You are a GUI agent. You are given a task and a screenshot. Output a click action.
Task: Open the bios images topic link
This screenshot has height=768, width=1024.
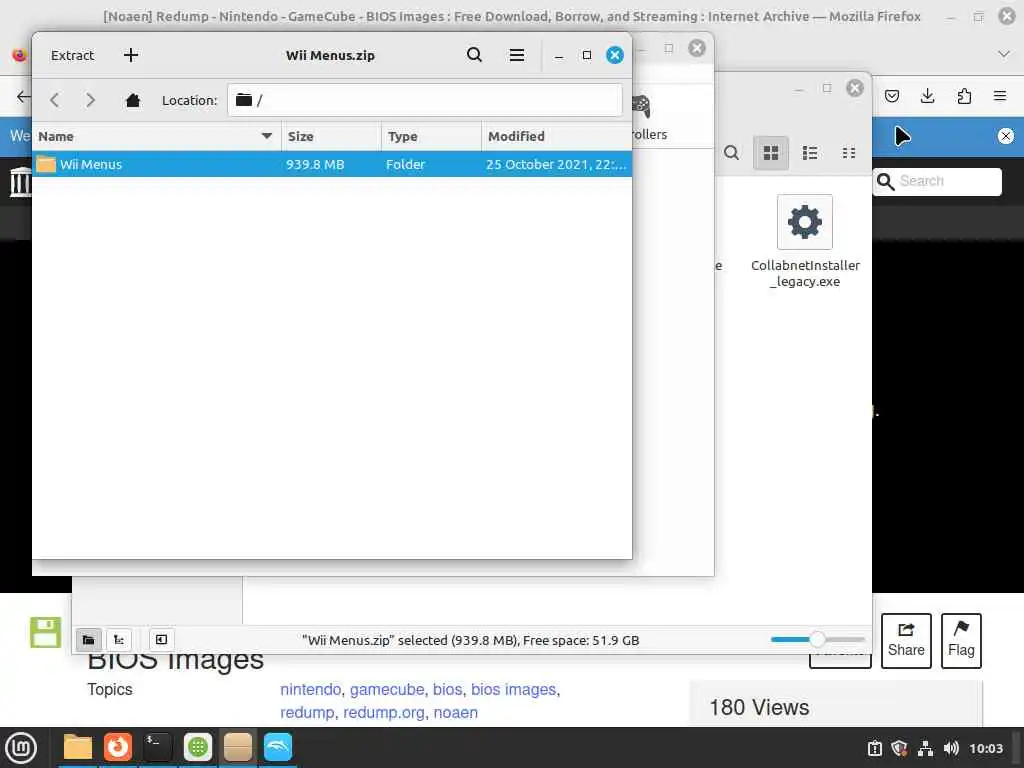pyautogui.click(x=513, y=690)
